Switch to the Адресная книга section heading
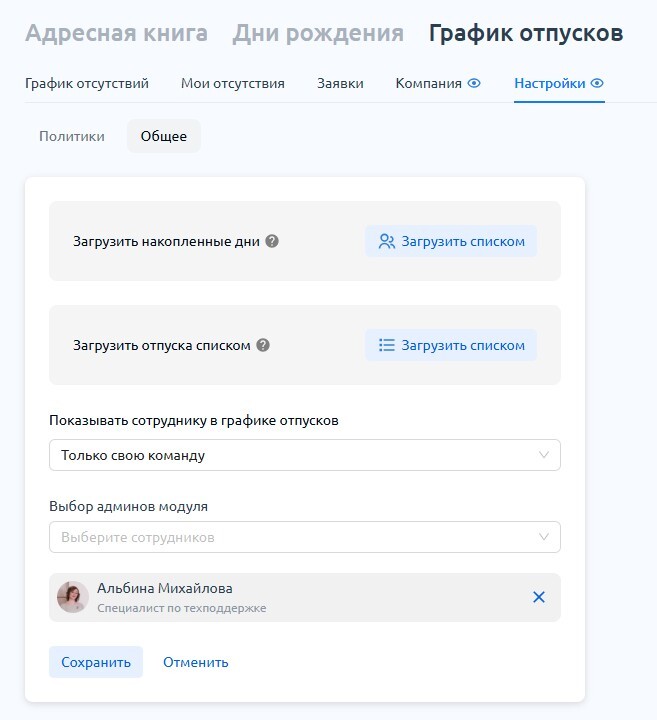 pyautogui.click(x=117, y=33)
